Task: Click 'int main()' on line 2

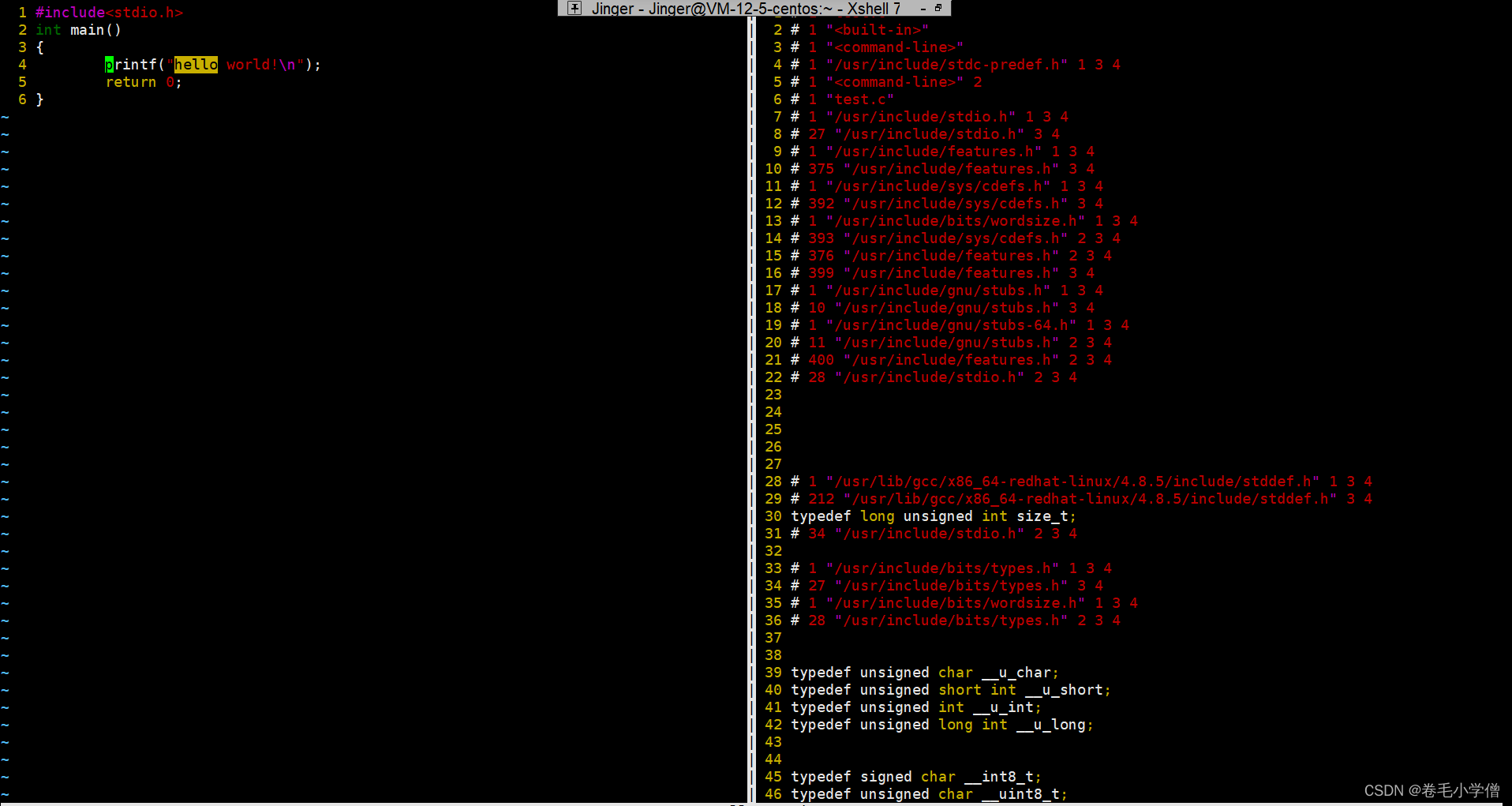Action: coord(78,30)
